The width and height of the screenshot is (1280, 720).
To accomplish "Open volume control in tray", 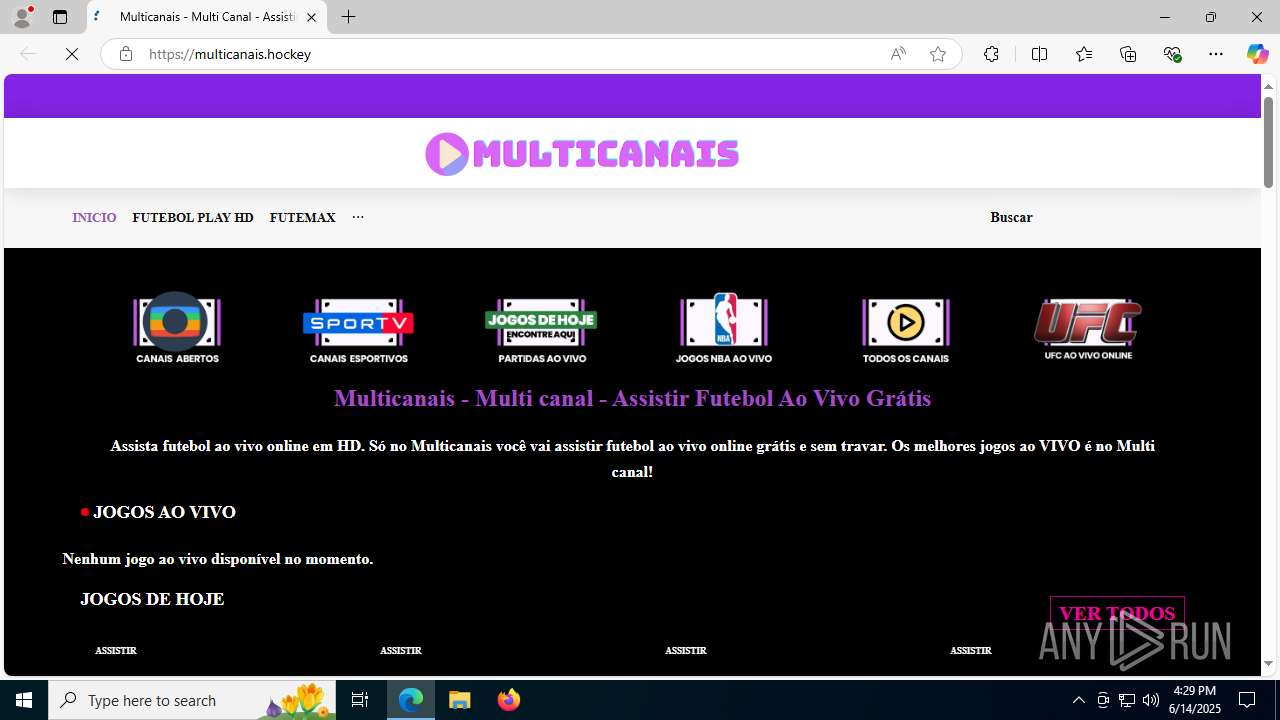I will tap(1151, 700).
